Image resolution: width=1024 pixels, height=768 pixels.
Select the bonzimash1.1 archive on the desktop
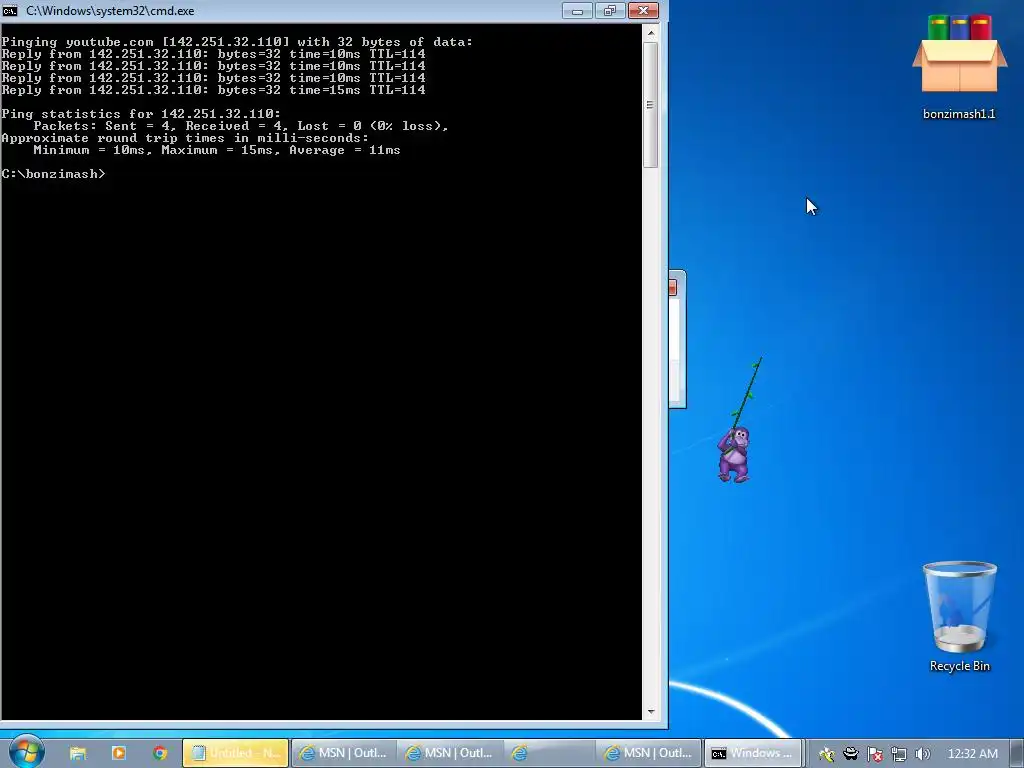point(959,68)
